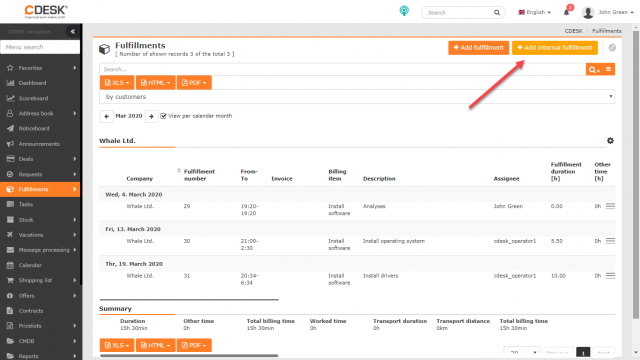Click the orange search magnifier button
This screenshot has width=640, height=360.
point(593,69)
